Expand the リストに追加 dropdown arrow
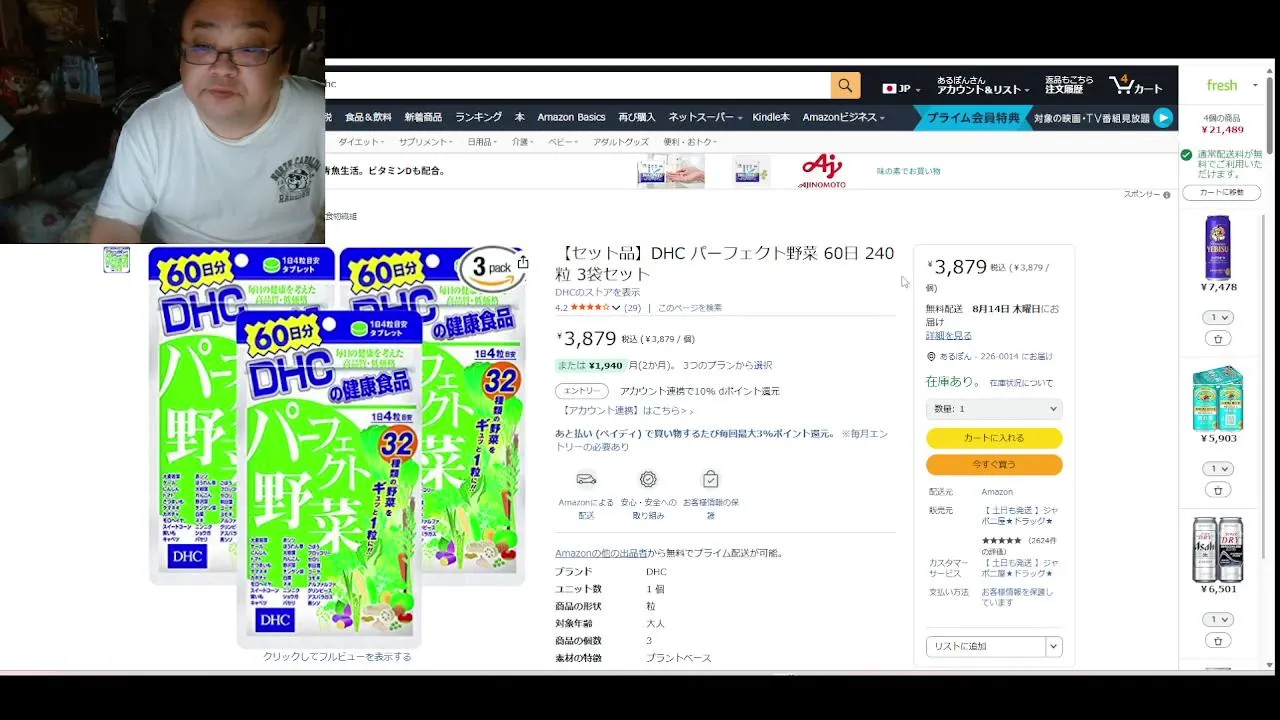The image size is (1280, 720). pyautogui.click(x=1053, y=647)
